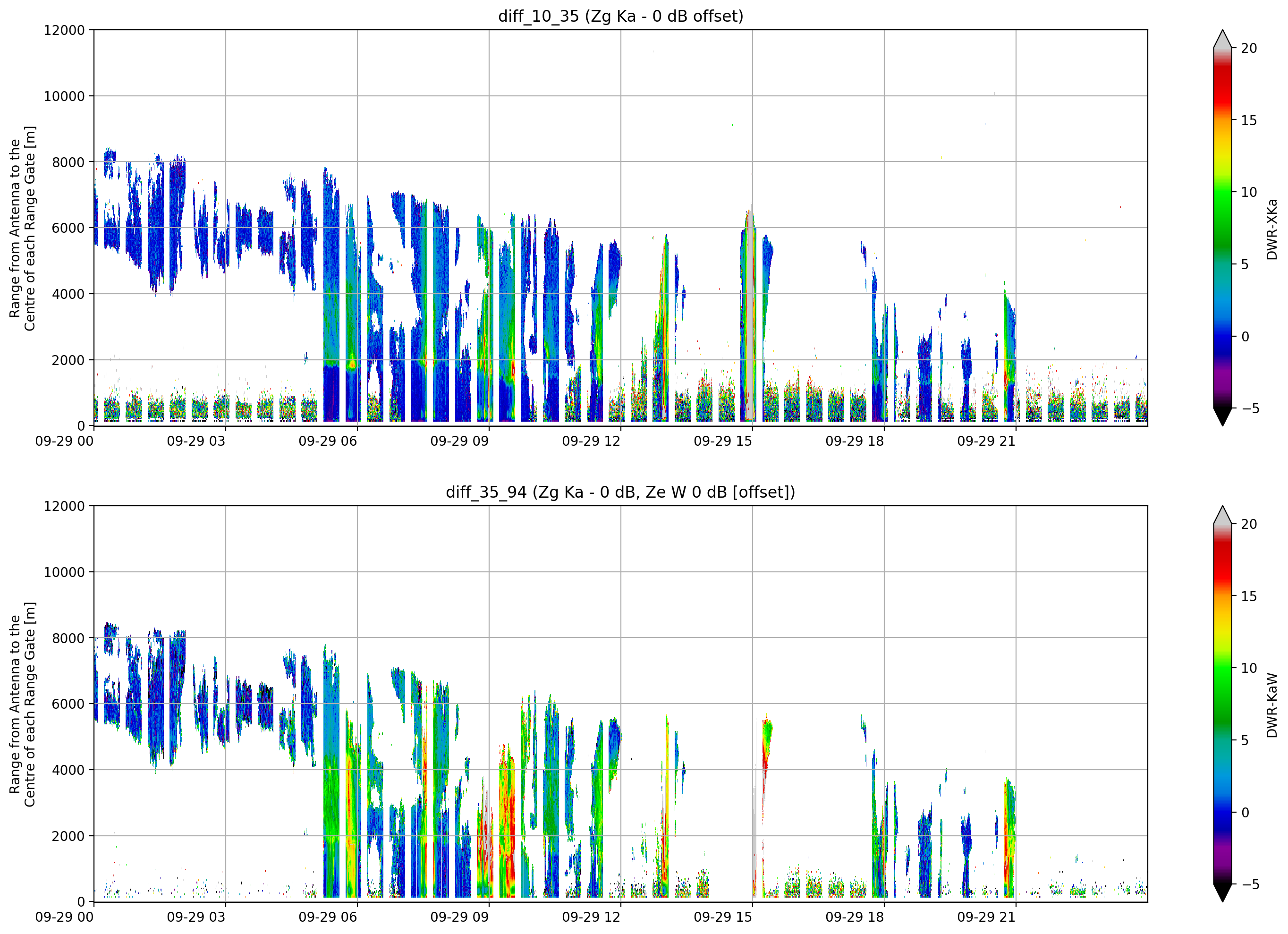Click the top plot's y-axis range title
Screen dimensions: 1288x934
coord(22,229)
